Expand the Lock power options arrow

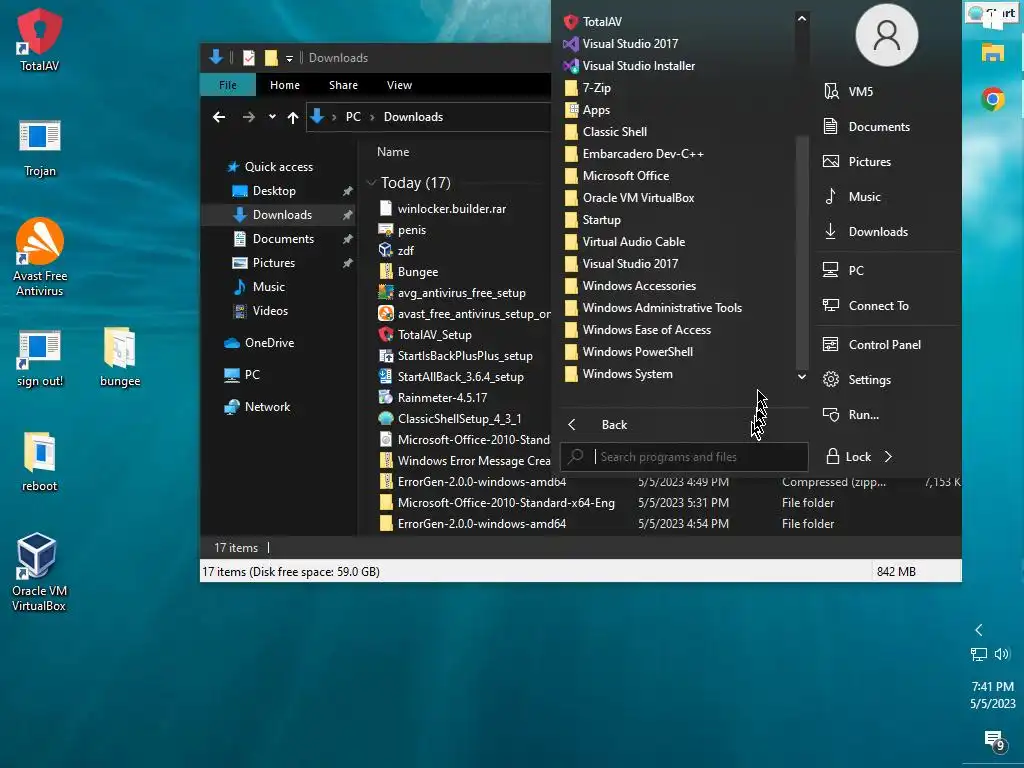[888, 456]
